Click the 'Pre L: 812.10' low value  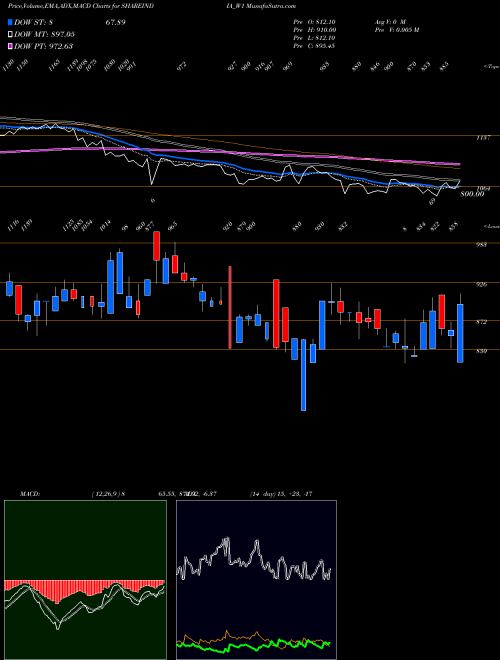point(314,38)
